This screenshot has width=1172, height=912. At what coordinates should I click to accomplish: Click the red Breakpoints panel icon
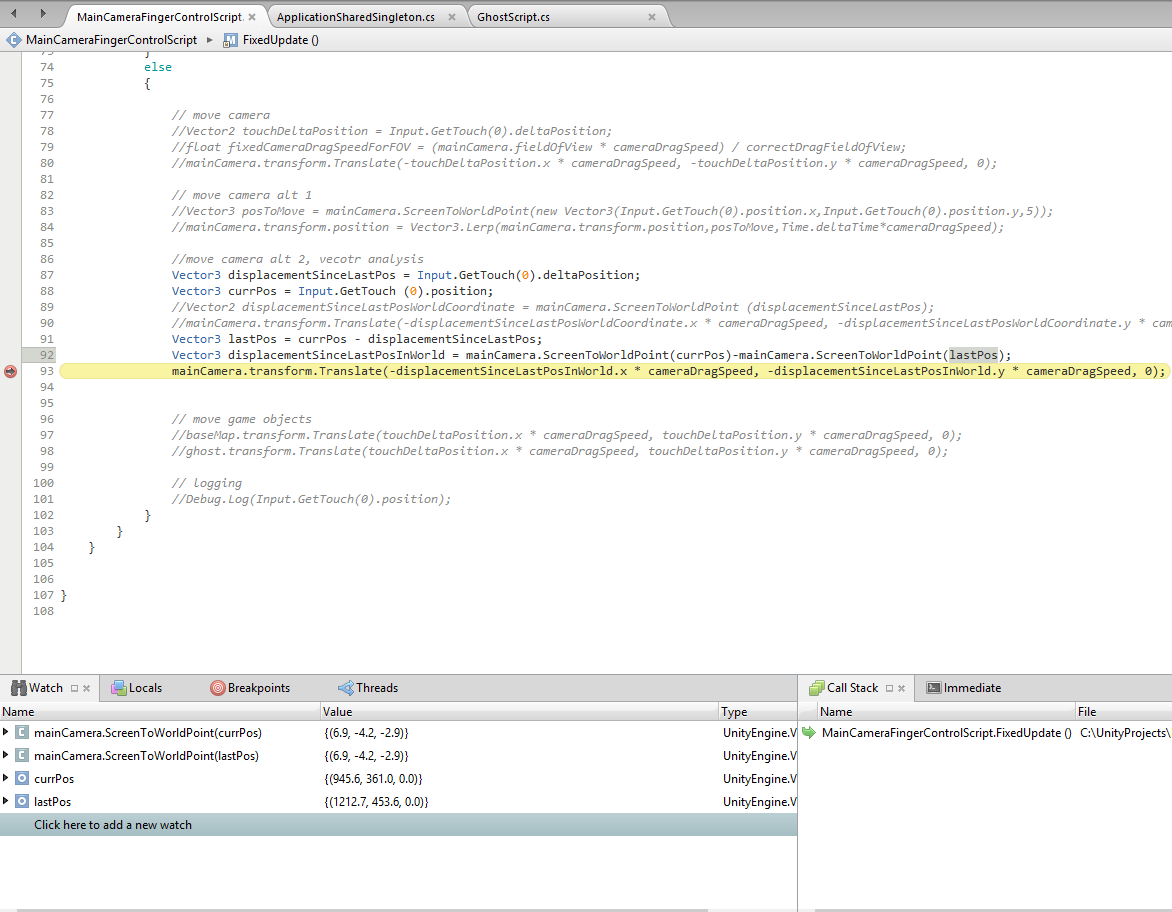click(216, 687)
